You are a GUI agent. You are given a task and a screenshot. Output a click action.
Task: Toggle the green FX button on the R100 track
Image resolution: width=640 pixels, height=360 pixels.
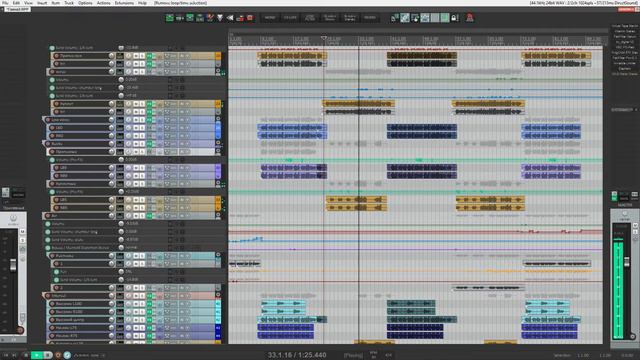pyautogui.click(x=149, y=312)
